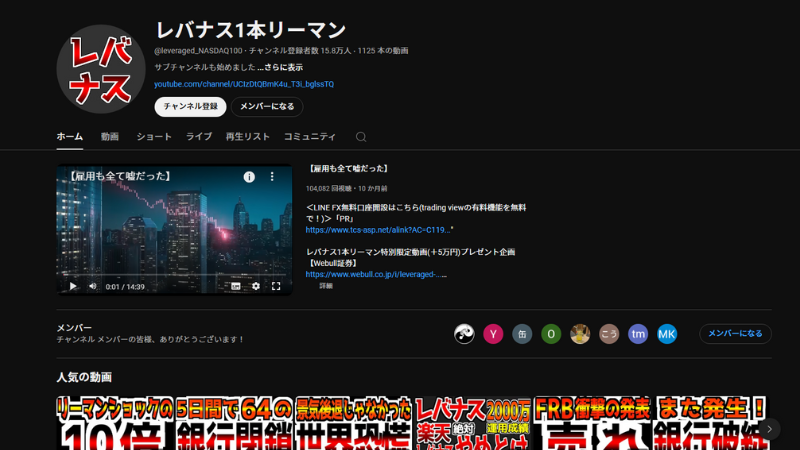800x450 pixels.
Task: Open the ホーム tab
Action: point(69,137)
